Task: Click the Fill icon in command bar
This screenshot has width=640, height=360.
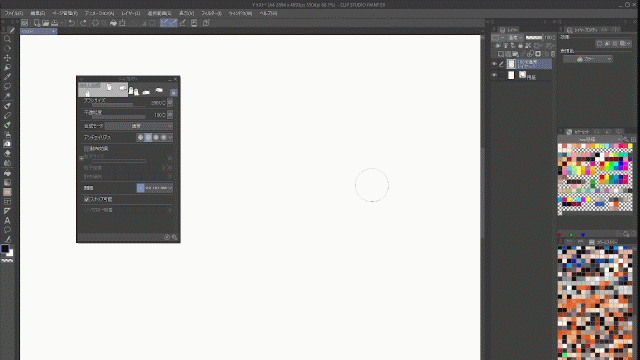Action: tap(113, 23)
